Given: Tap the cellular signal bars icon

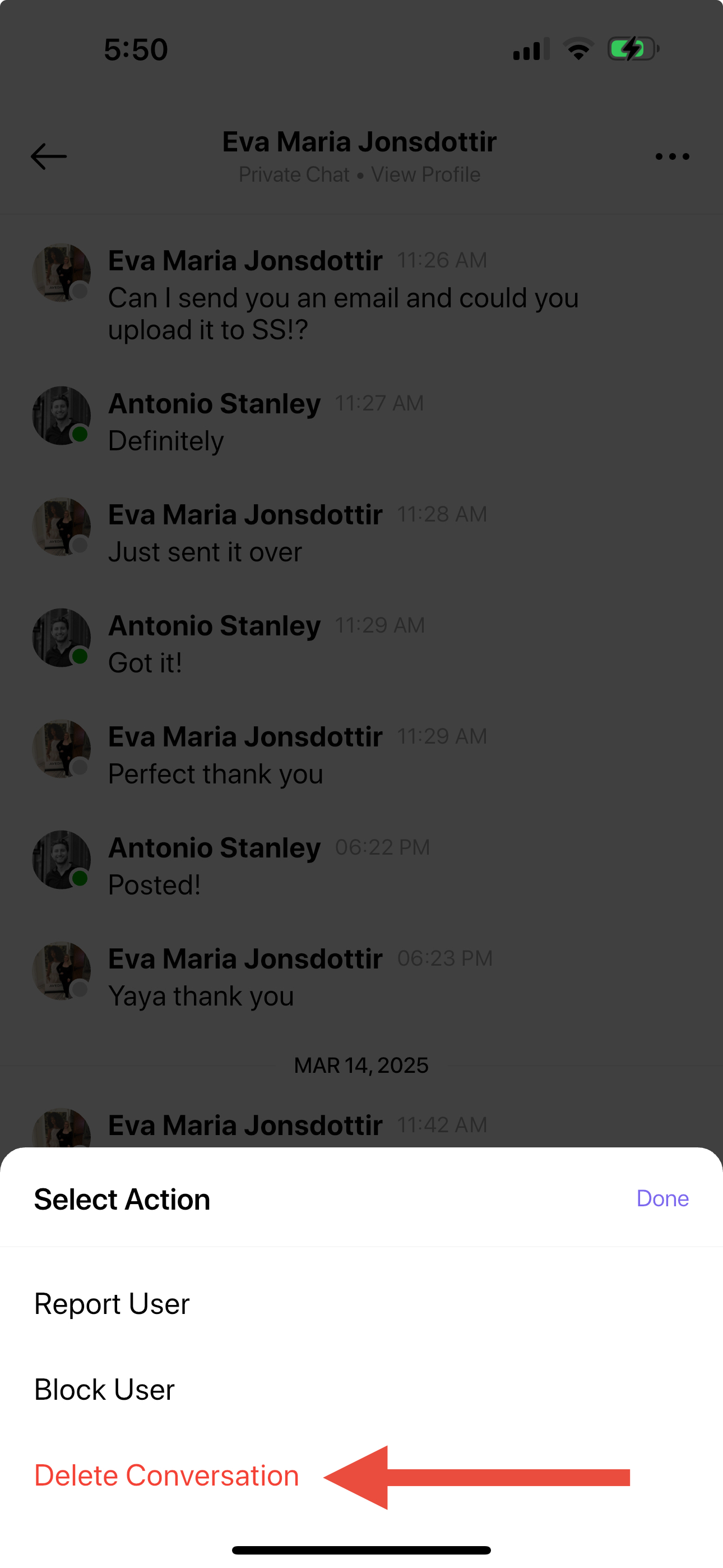Looking at the screenshot, I should click(531, 49).
